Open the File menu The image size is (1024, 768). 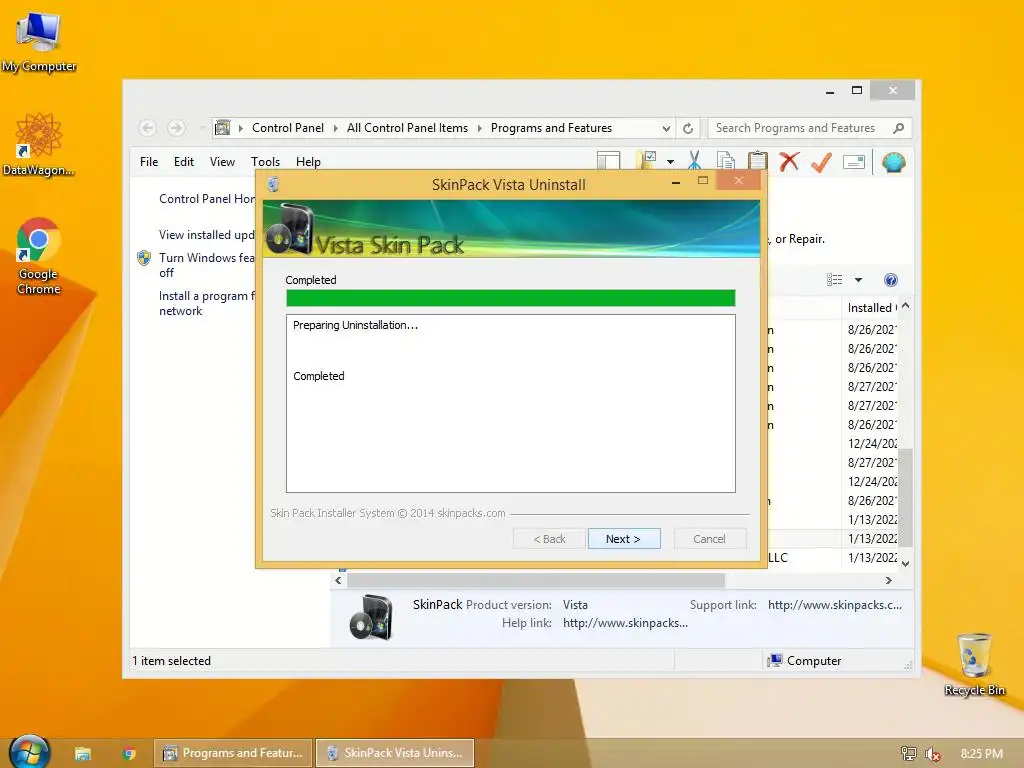click(149, 161)
